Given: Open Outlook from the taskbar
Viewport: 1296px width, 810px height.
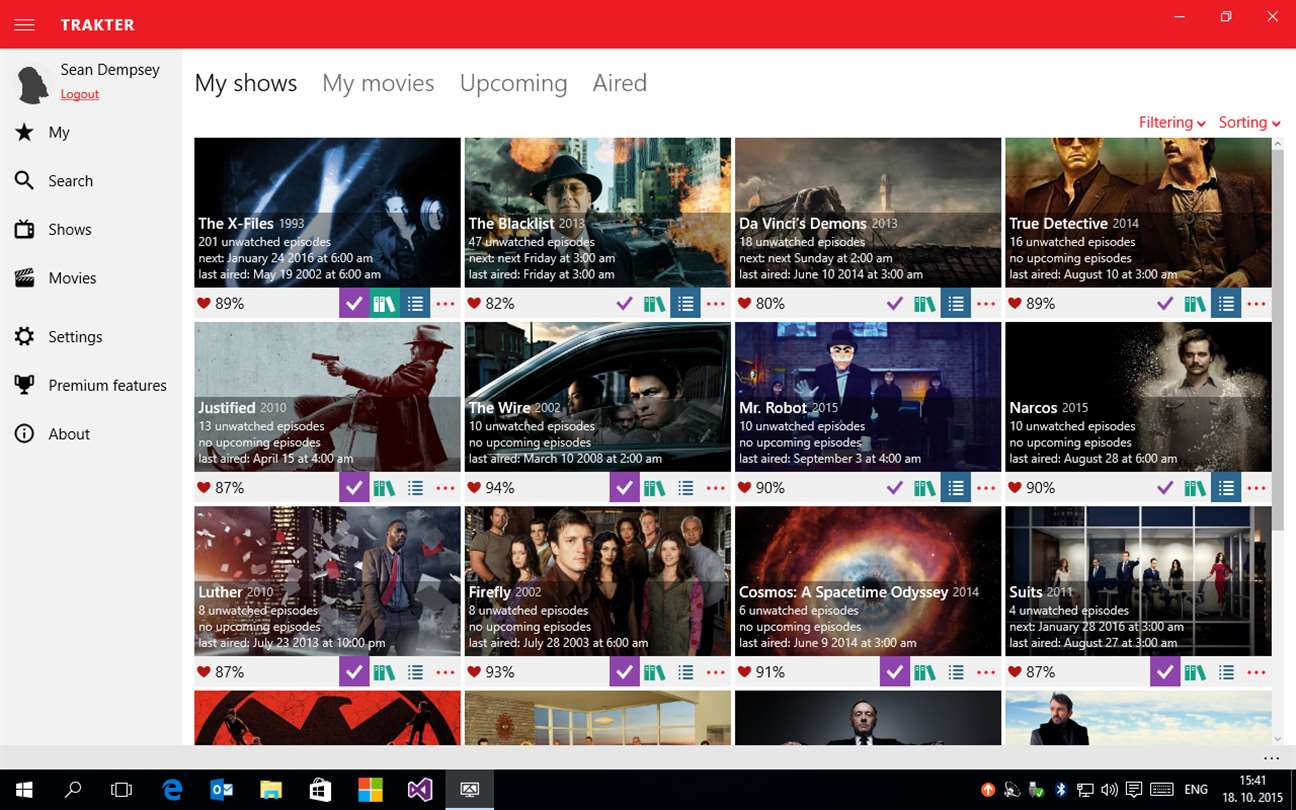Looking at the screenshot, I should point(221,790).
